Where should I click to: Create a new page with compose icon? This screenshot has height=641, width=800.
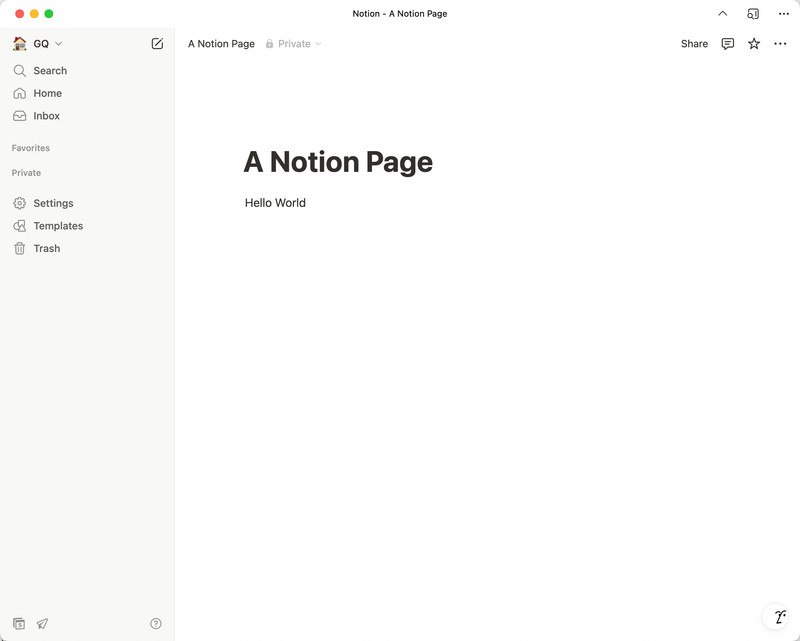coord(157,43)
